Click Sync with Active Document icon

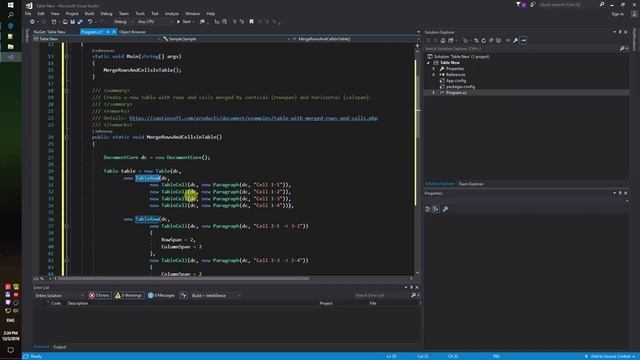476,40
